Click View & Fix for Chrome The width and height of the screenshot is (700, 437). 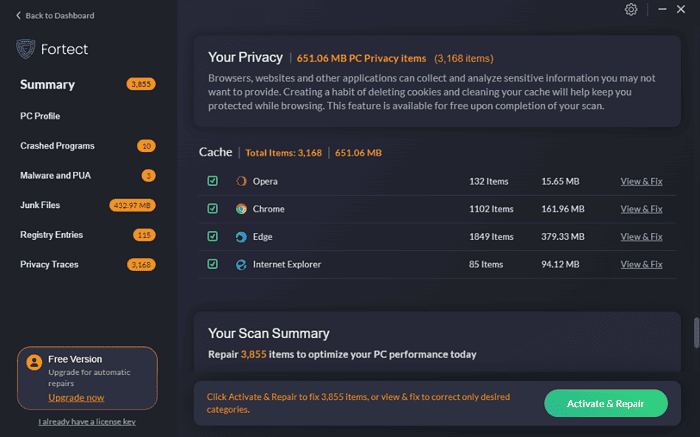641,209
